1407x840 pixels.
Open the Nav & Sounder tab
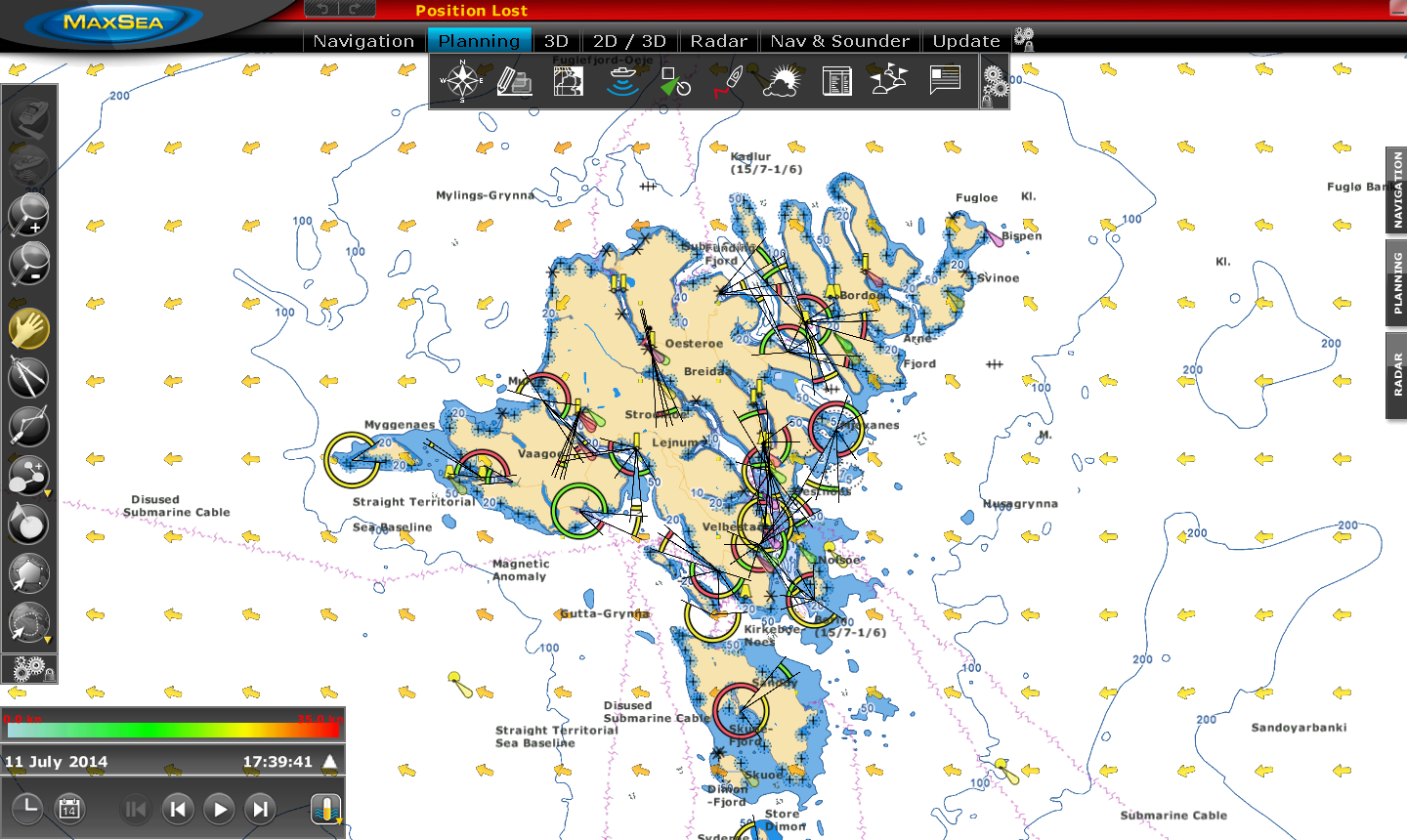tap(840, 41)
